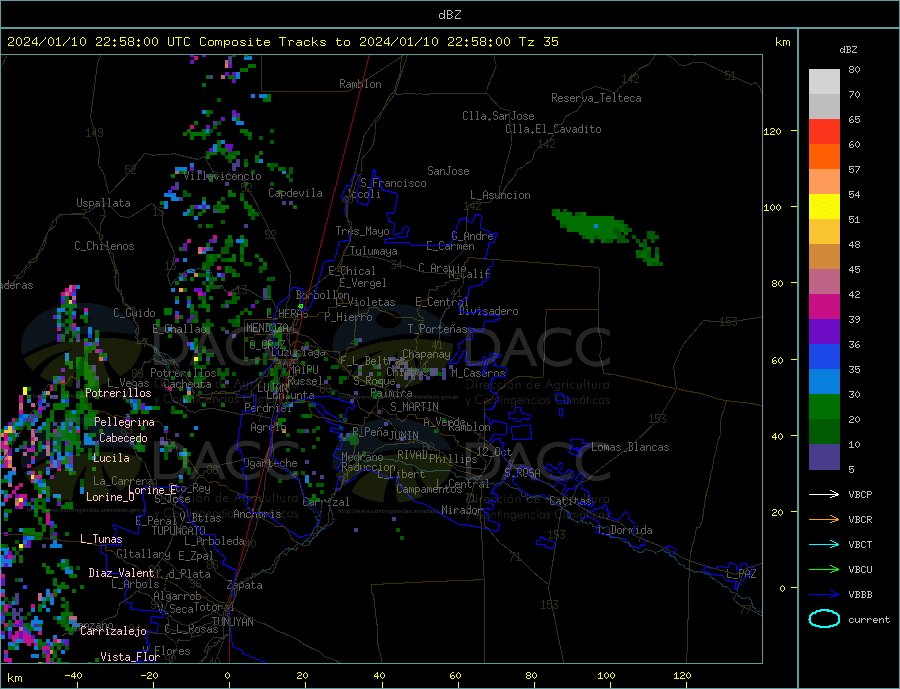Click the S_MARTIN label

[414, 407]
